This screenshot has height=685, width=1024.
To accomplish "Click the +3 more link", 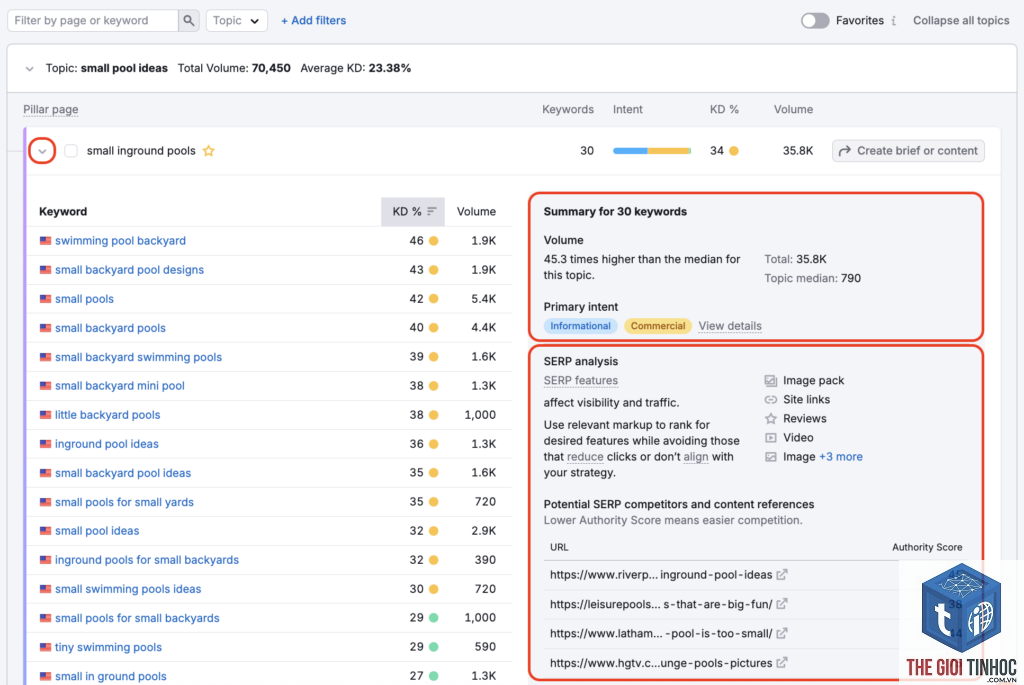I will click(x=840, y=456).
